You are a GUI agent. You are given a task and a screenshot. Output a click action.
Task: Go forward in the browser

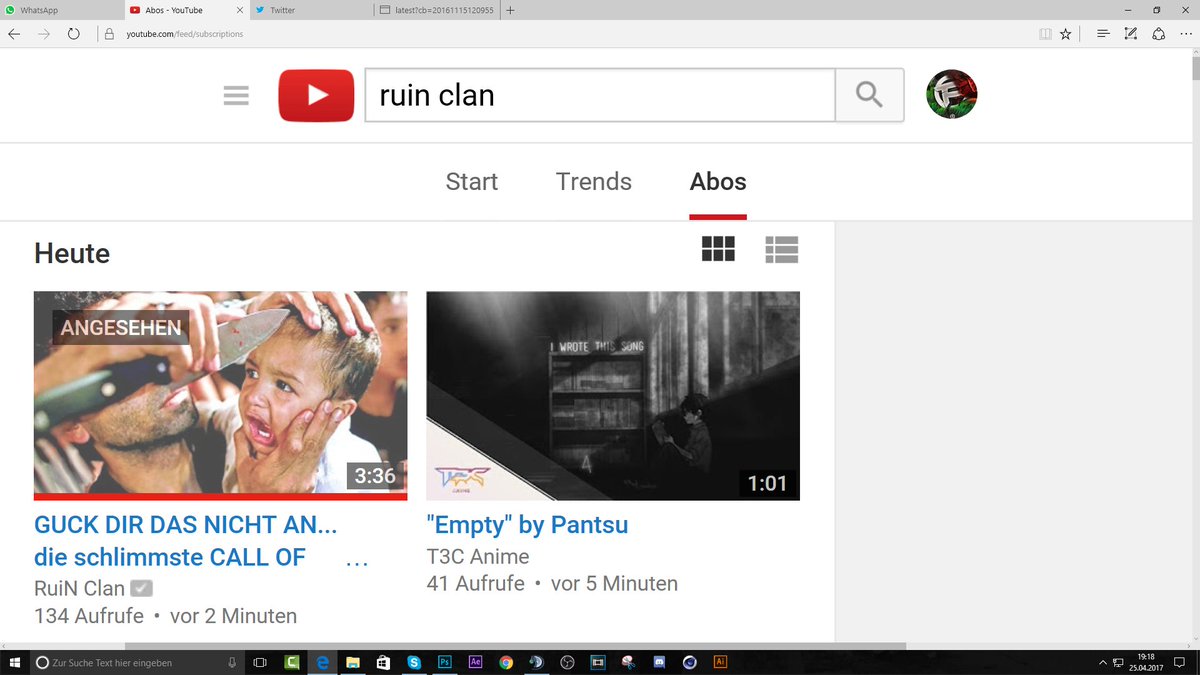43,33
